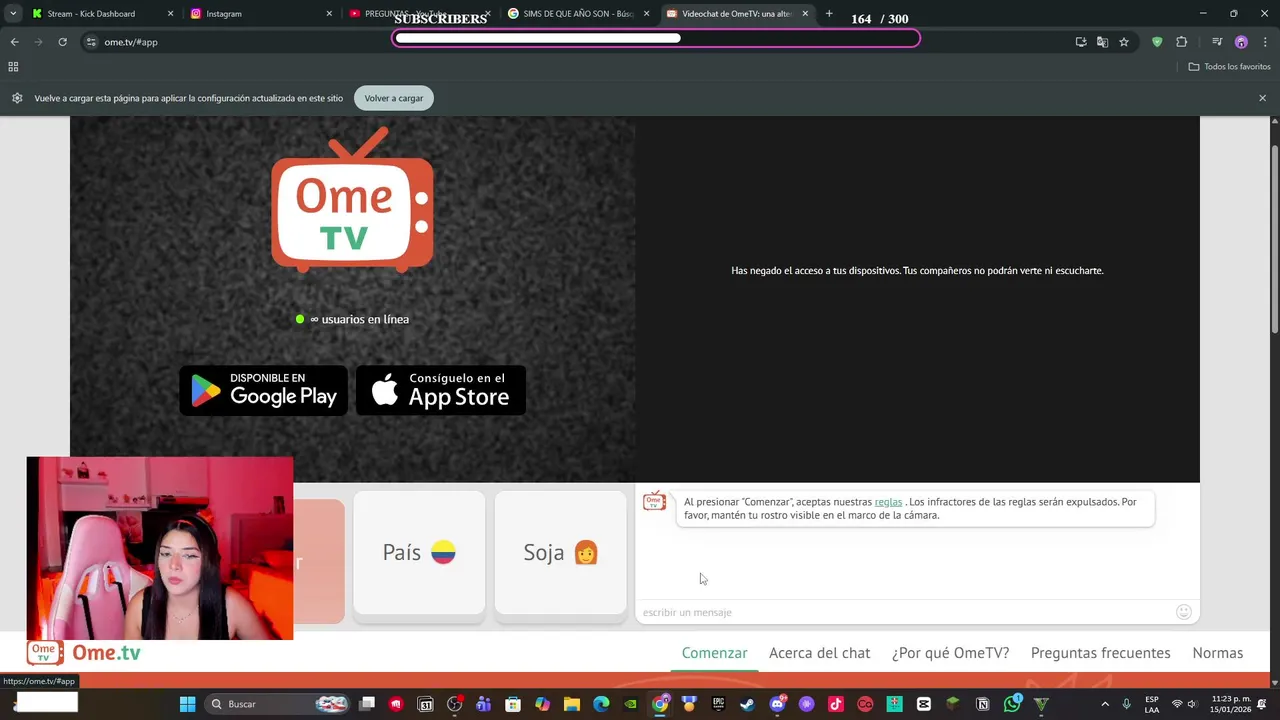Open the Todos los favoritos folder

point(1229,67)
